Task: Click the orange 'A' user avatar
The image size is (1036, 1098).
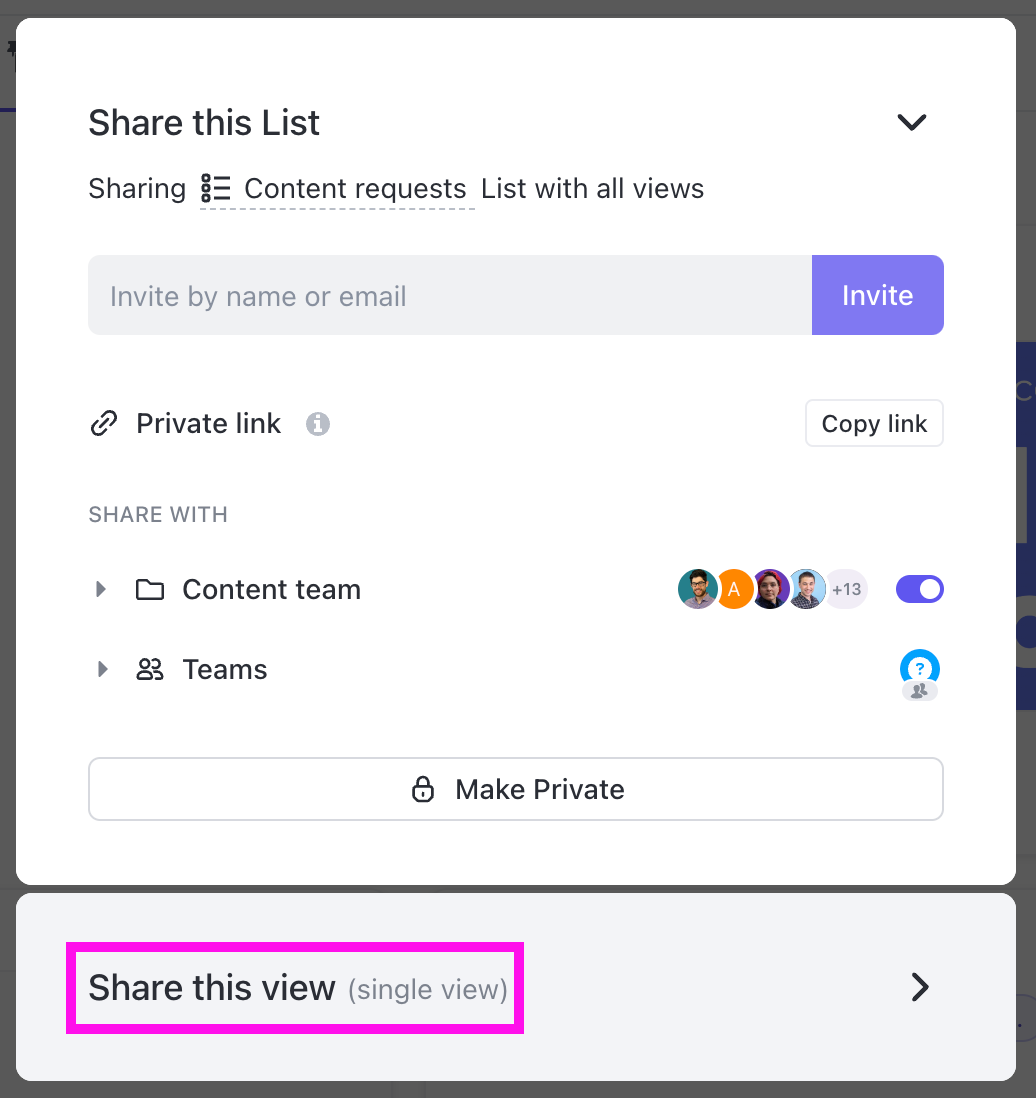Action: pyautogui.click(x=734, y=590)
